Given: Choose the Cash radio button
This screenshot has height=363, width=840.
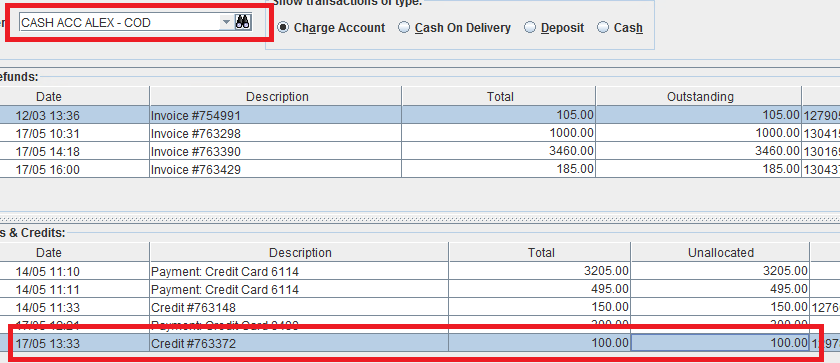Looking at the screenshot, I should click(620, 28).
